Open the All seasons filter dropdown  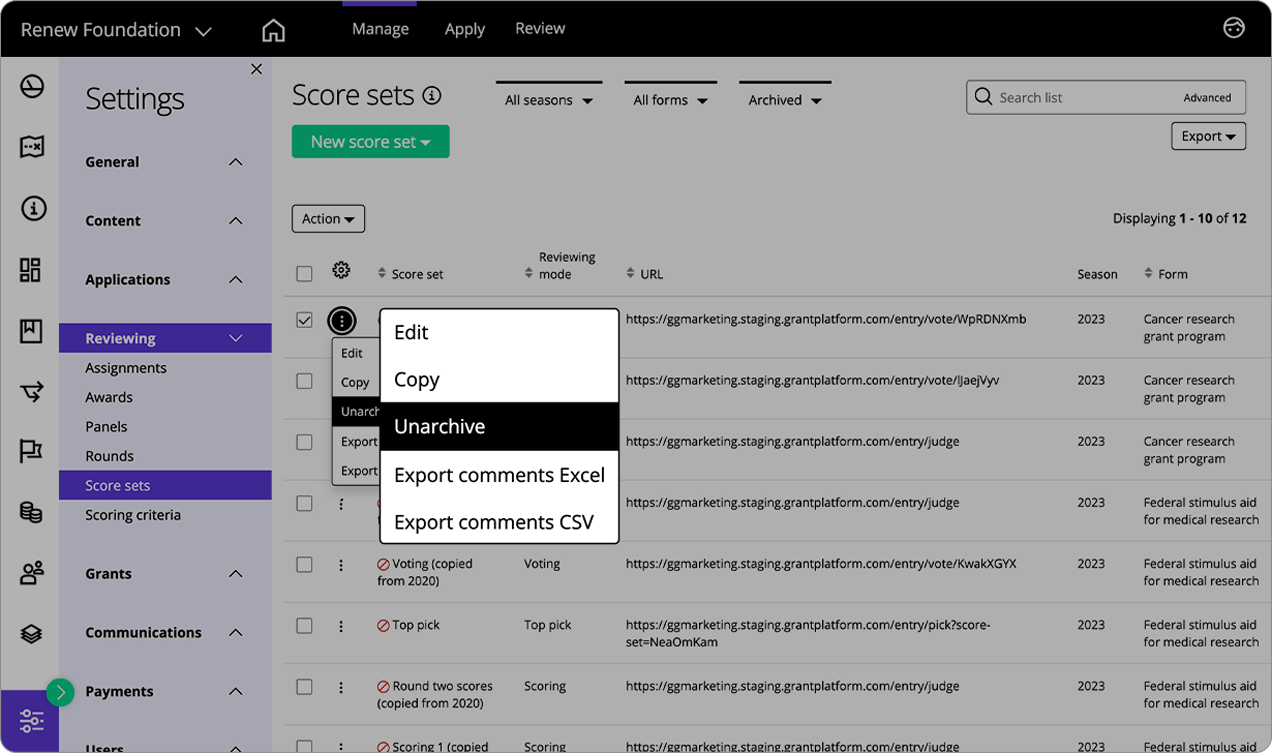coord(548,100)
